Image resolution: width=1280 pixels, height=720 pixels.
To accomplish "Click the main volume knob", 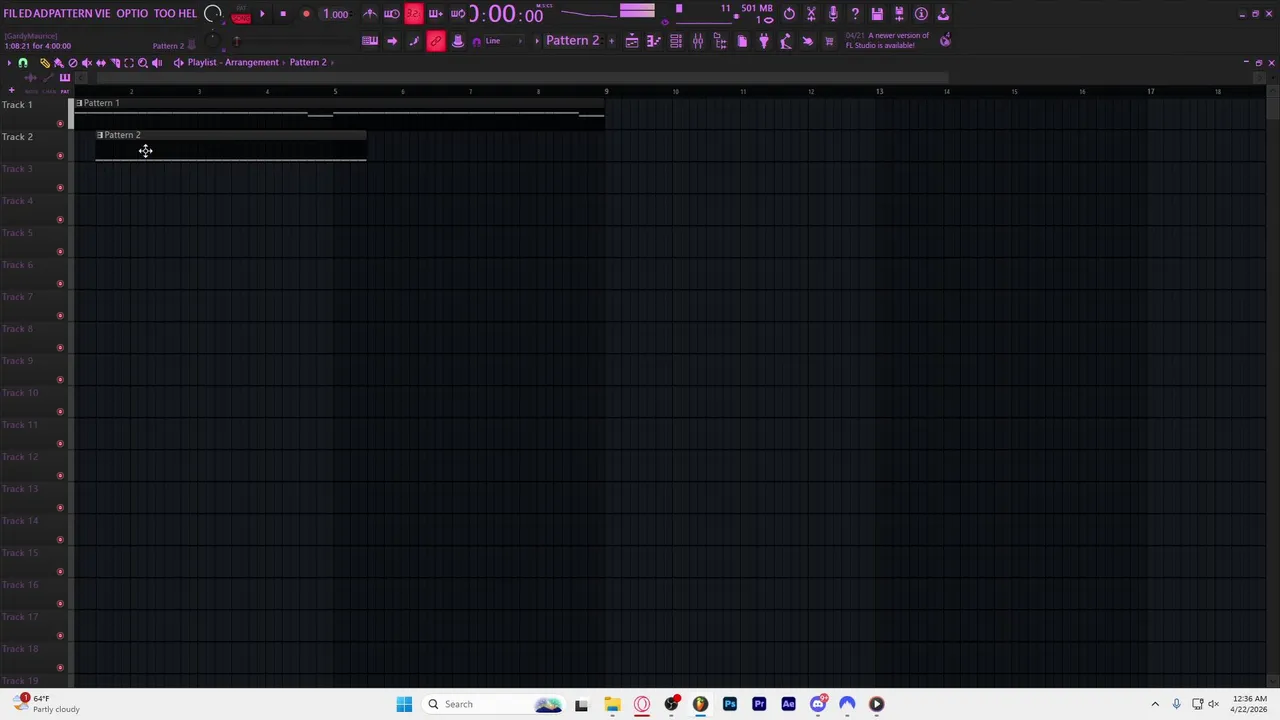I will point(212,14).
